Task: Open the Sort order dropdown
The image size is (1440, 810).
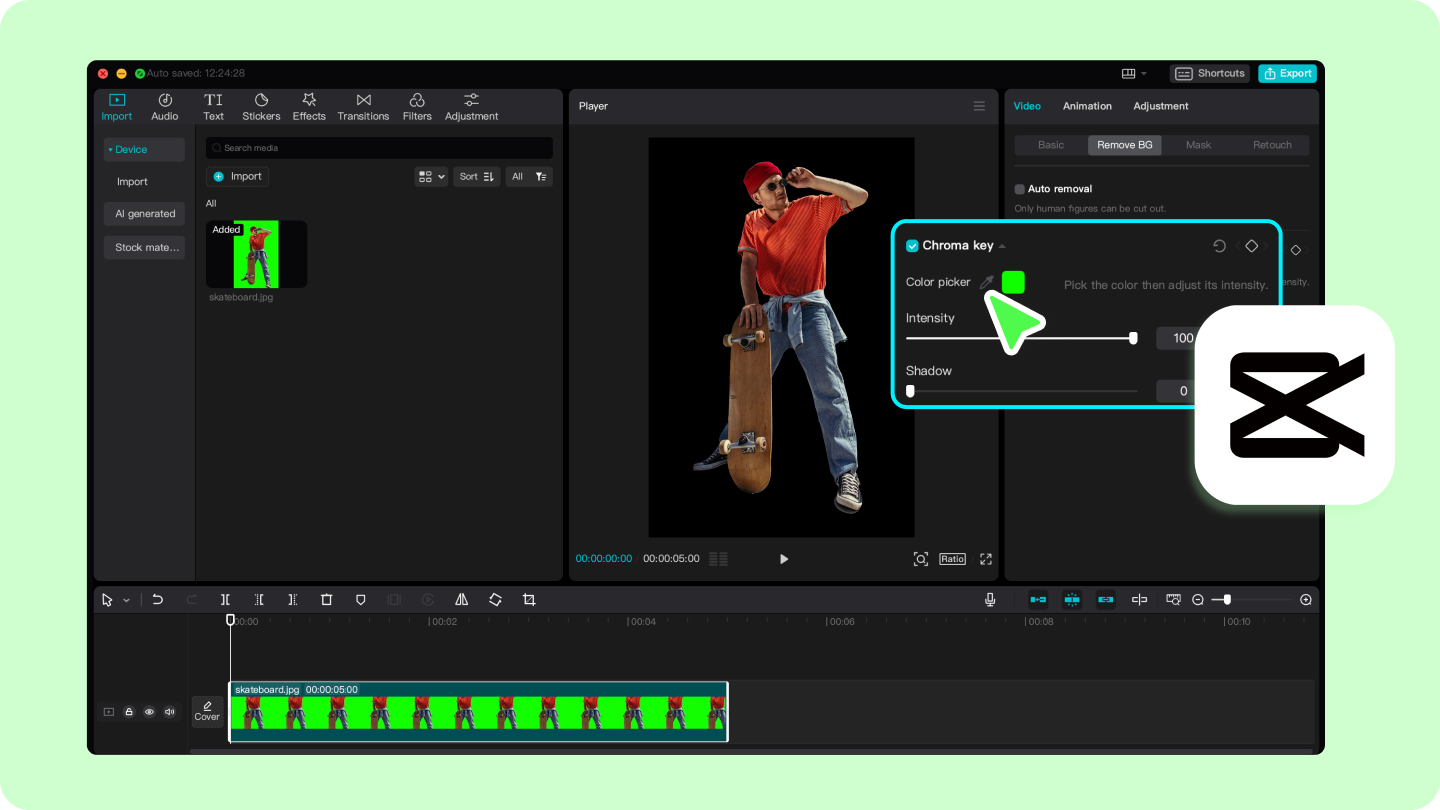Action: [x=476, y=176]
